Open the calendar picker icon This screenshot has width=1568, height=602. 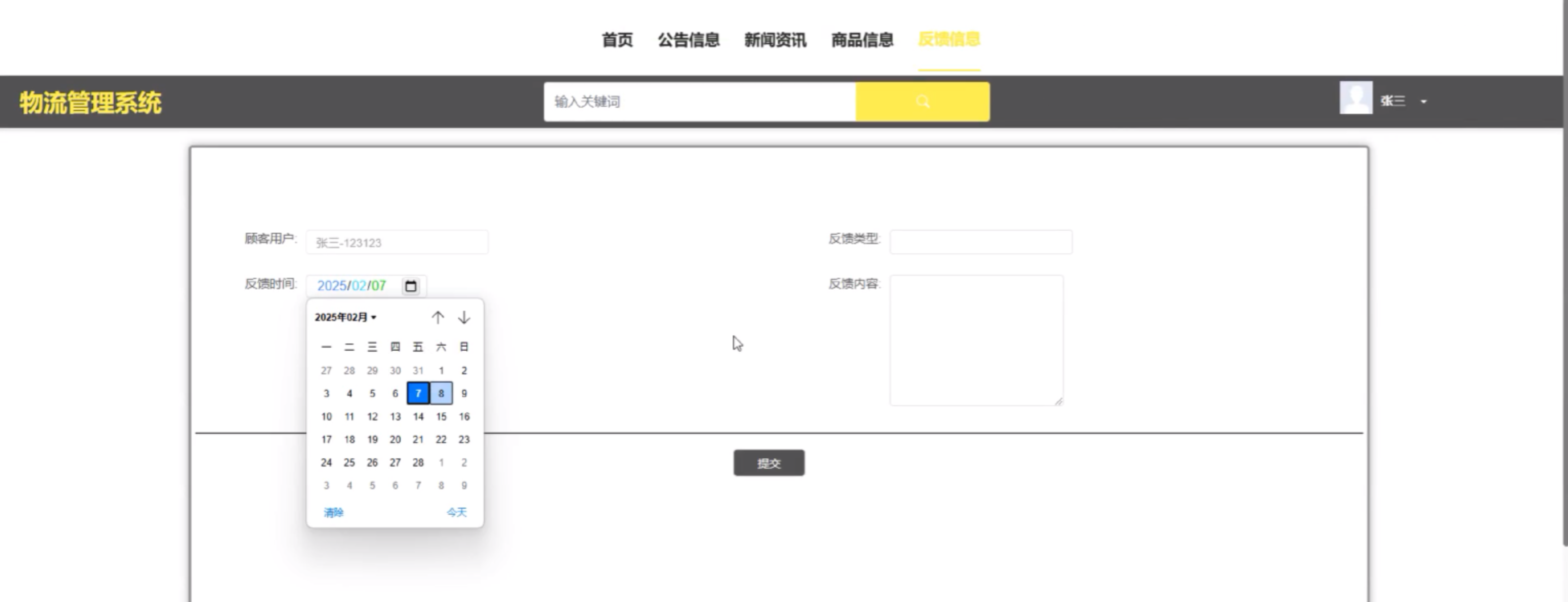point(411,286)
